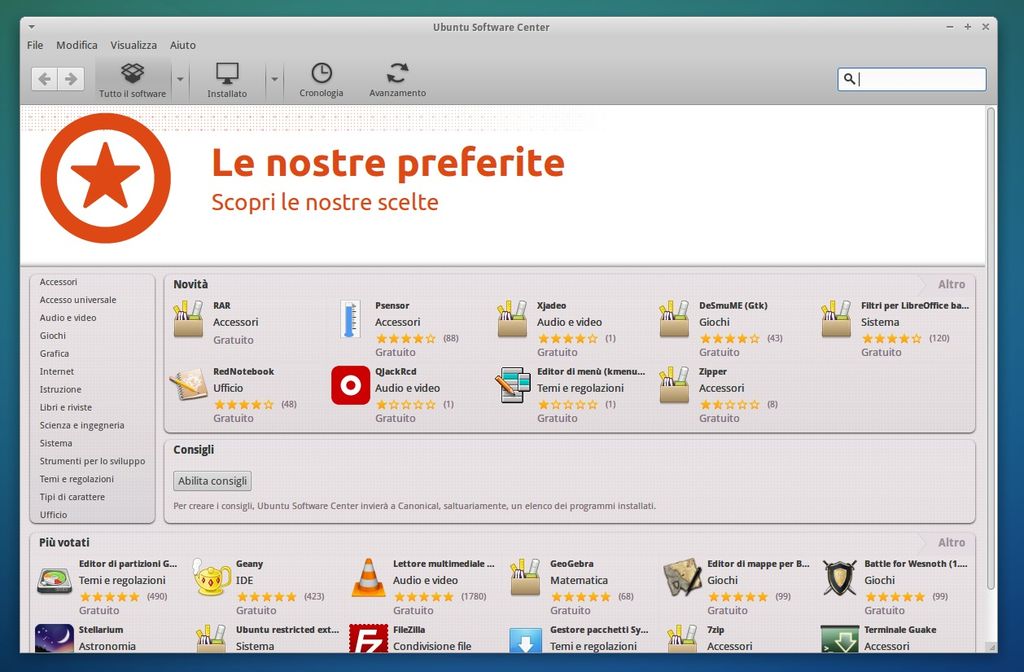Open Strumenti per lo sviluppo category
The height and width of the screenshot is (672, 1024).
click(92, 461)
